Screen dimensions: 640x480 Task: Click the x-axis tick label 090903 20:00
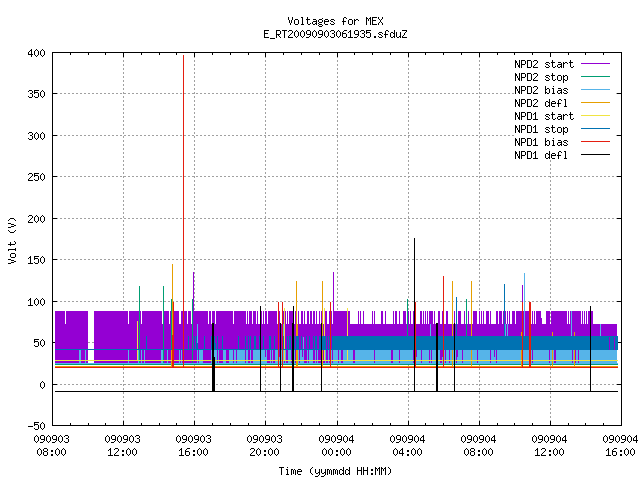264,446
